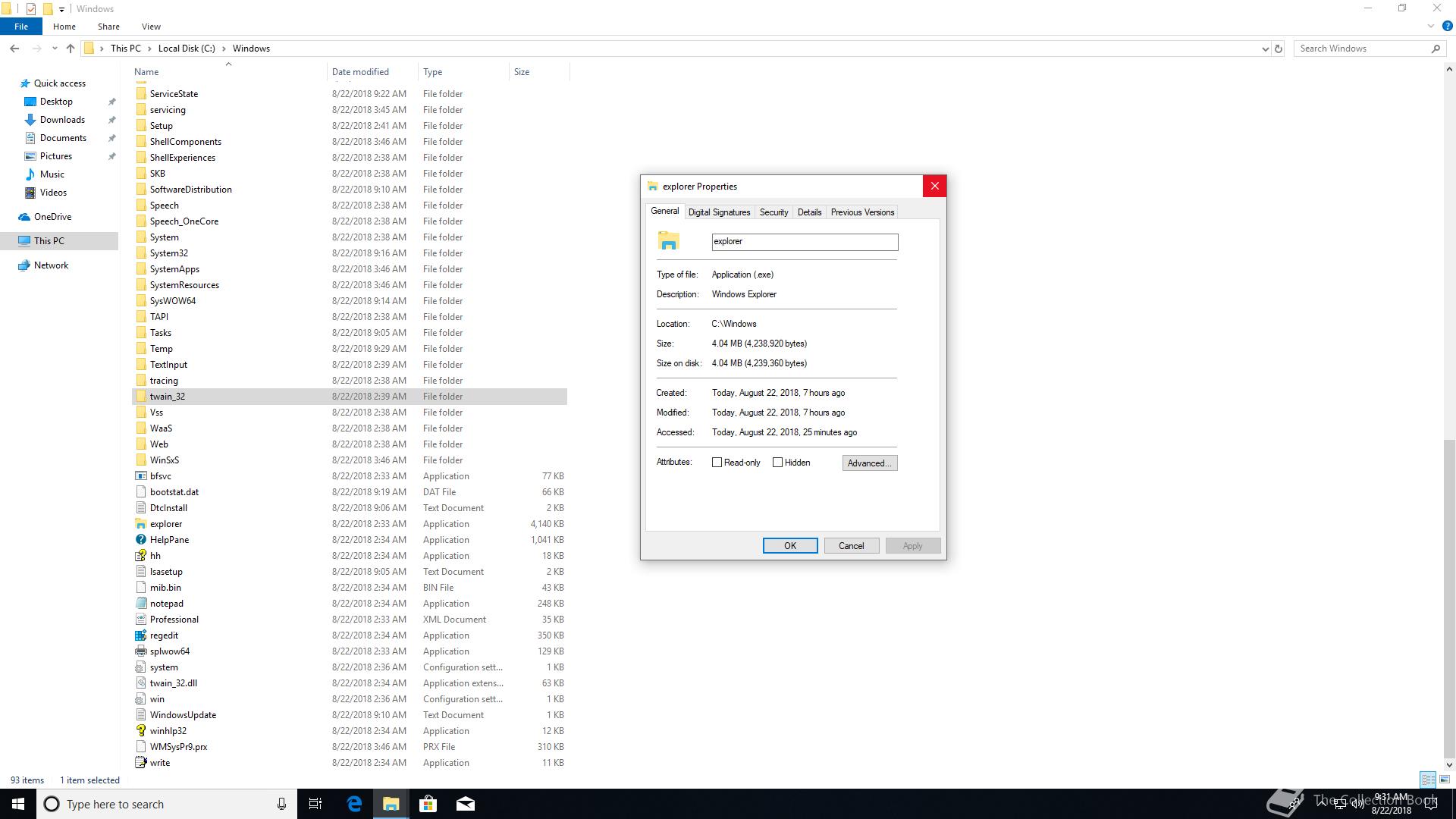
Task: Click the microphone icon in search box
Action: [281, 804]
